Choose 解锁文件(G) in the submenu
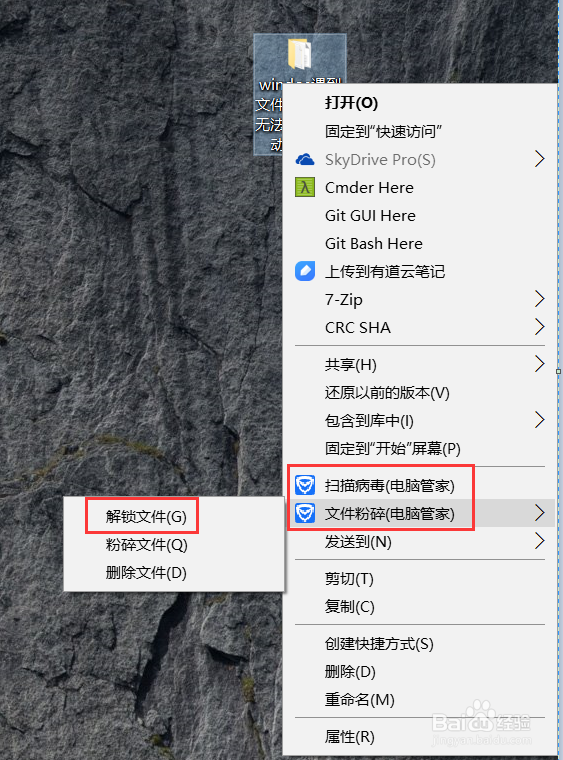563x760 pixels. pos(146,517)
